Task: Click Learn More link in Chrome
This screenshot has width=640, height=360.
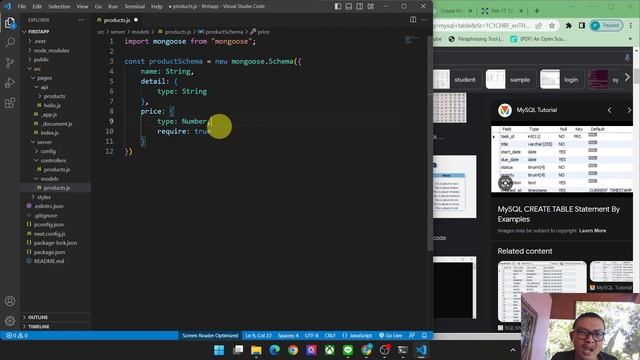Action: pyautogui.click(x=592, y=231)
